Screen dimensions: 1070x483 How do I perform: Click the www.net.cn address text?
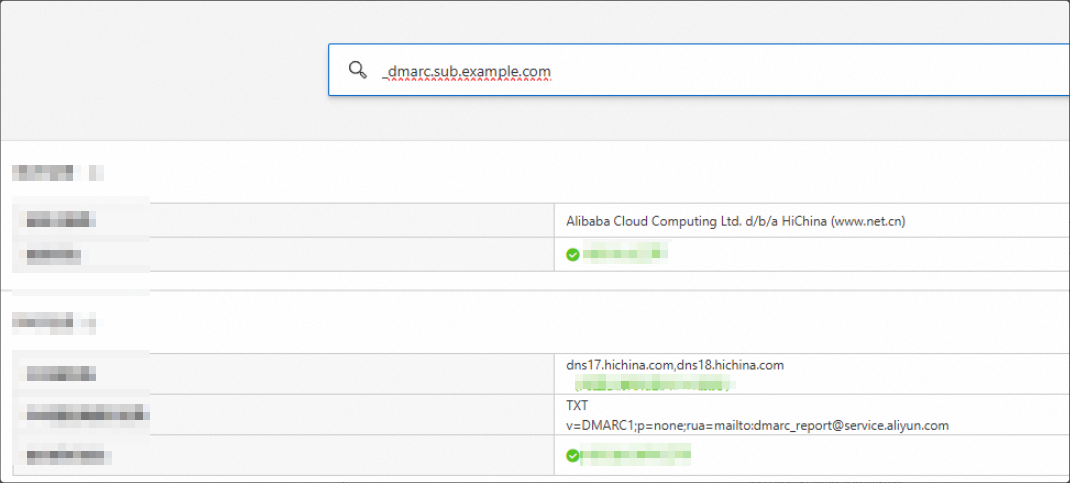pos(868,222)
